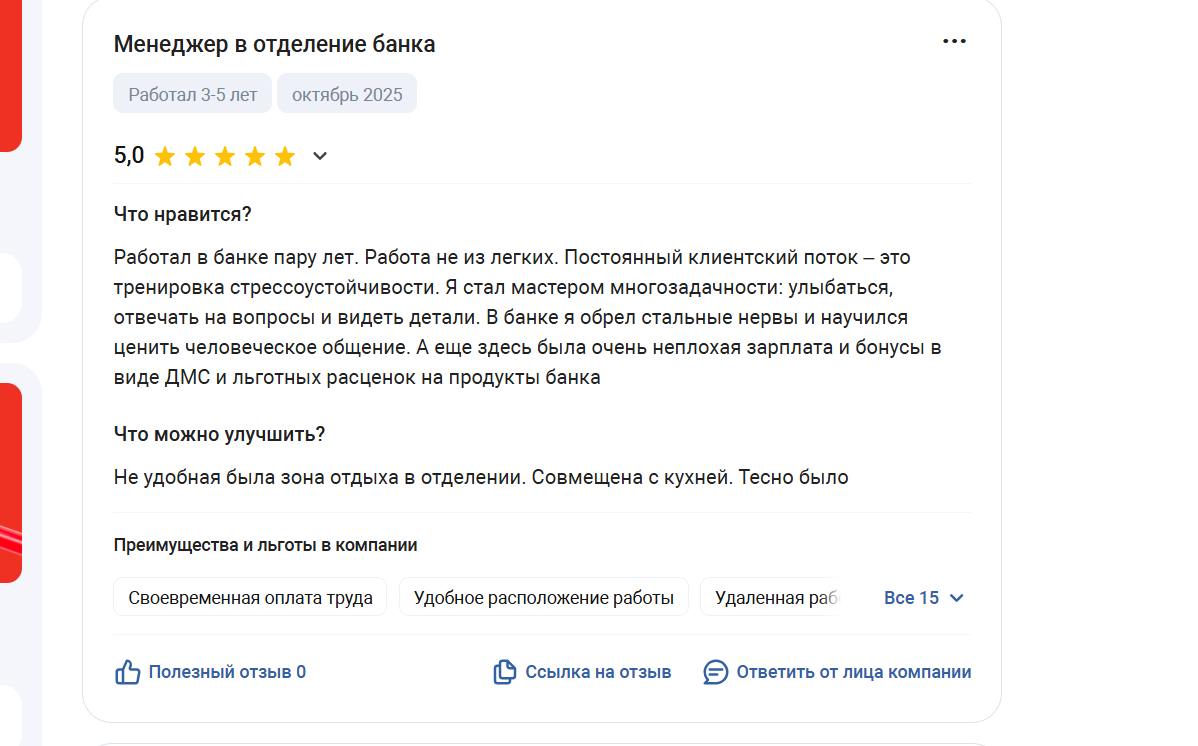Click 'Ссылка на отзыв' link
1198x746 pixels.
click(598, 672)
